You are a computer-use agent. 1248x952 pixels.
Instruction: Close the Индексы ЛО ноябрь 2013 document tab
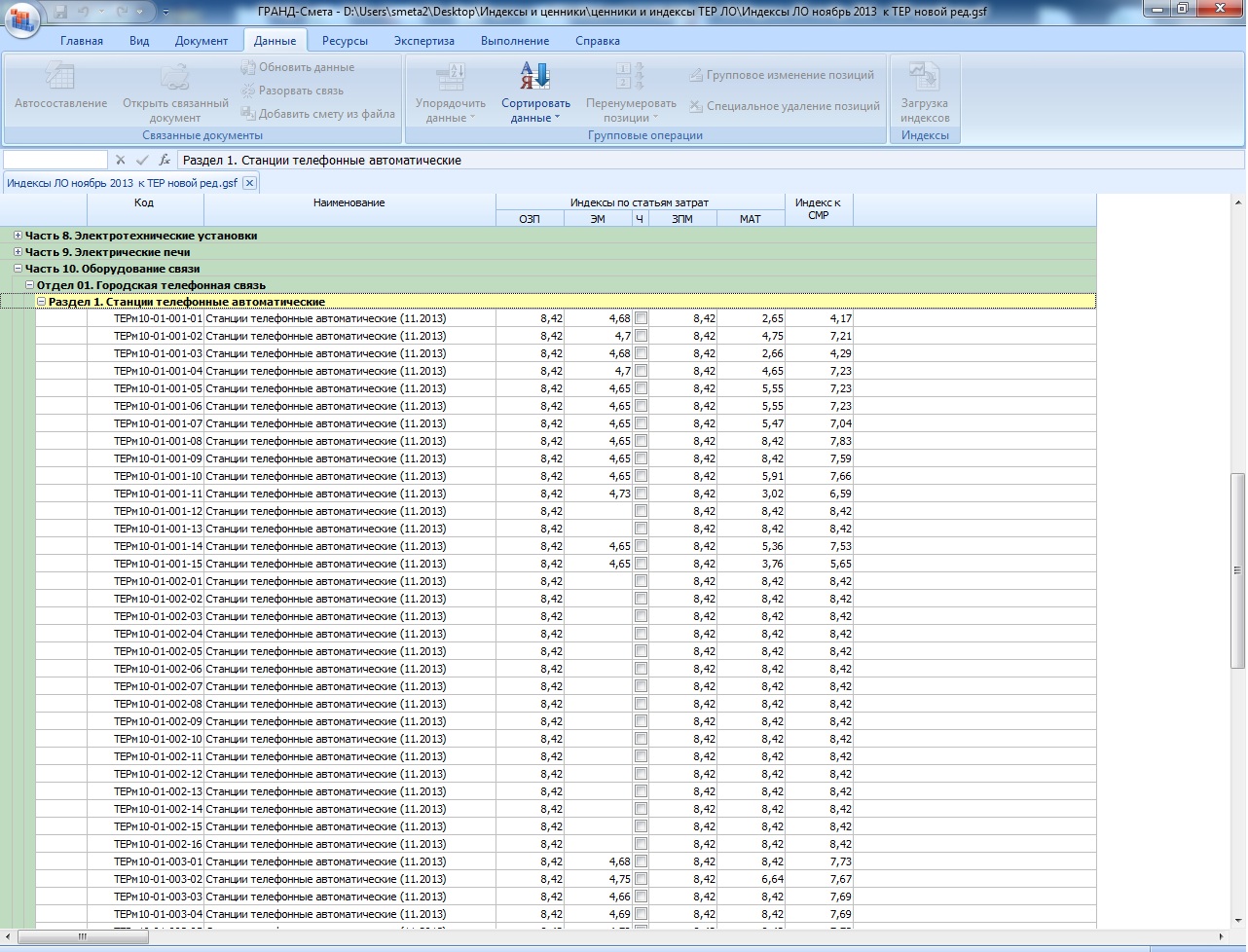pyautogui.click(x=249, y=183)
